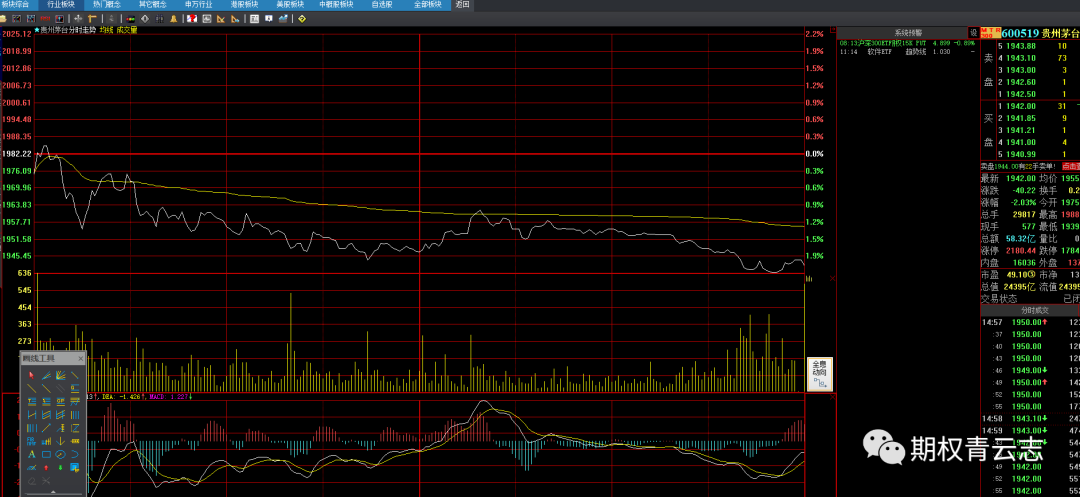Open the 行业板块 tab
The height and width of the screenshot is (497, 1080).
tap(62, 5)
